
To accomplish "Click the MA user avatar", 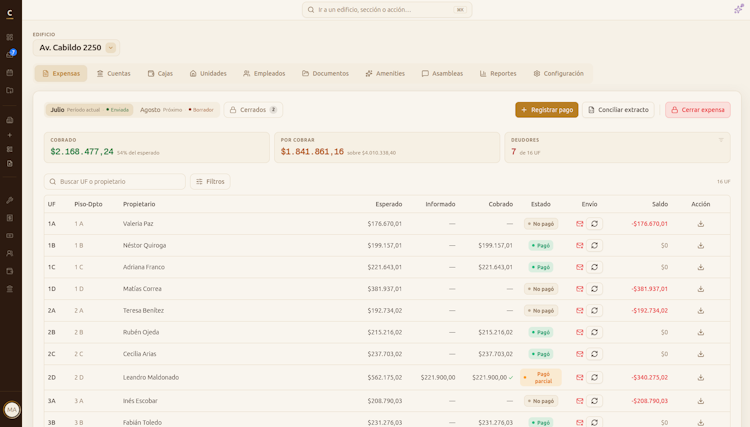I will click(x=11, y=409).
